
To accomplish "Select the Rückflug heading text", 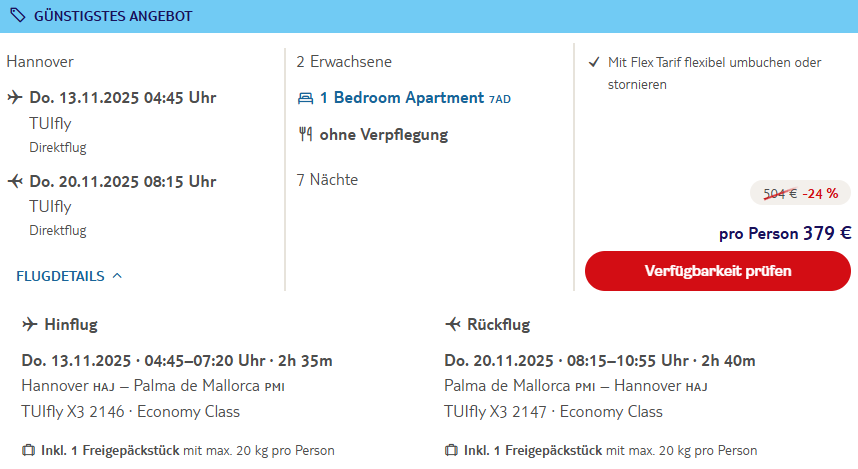I will [x=498, y=325].
